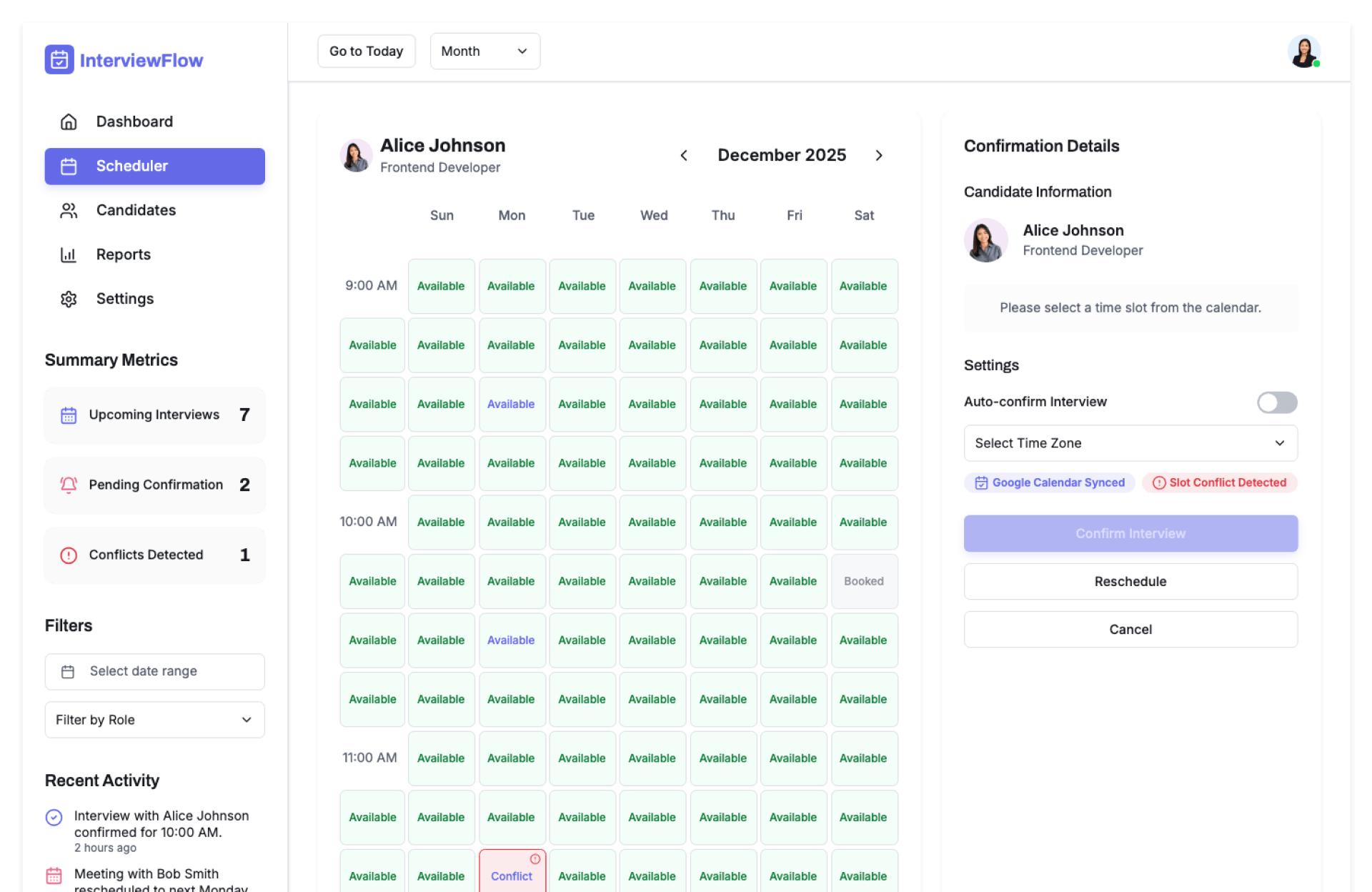Go to next month arrow
Image resolution: width=1372 pixels, height=892 pixels.
click(x=879, y=155)
